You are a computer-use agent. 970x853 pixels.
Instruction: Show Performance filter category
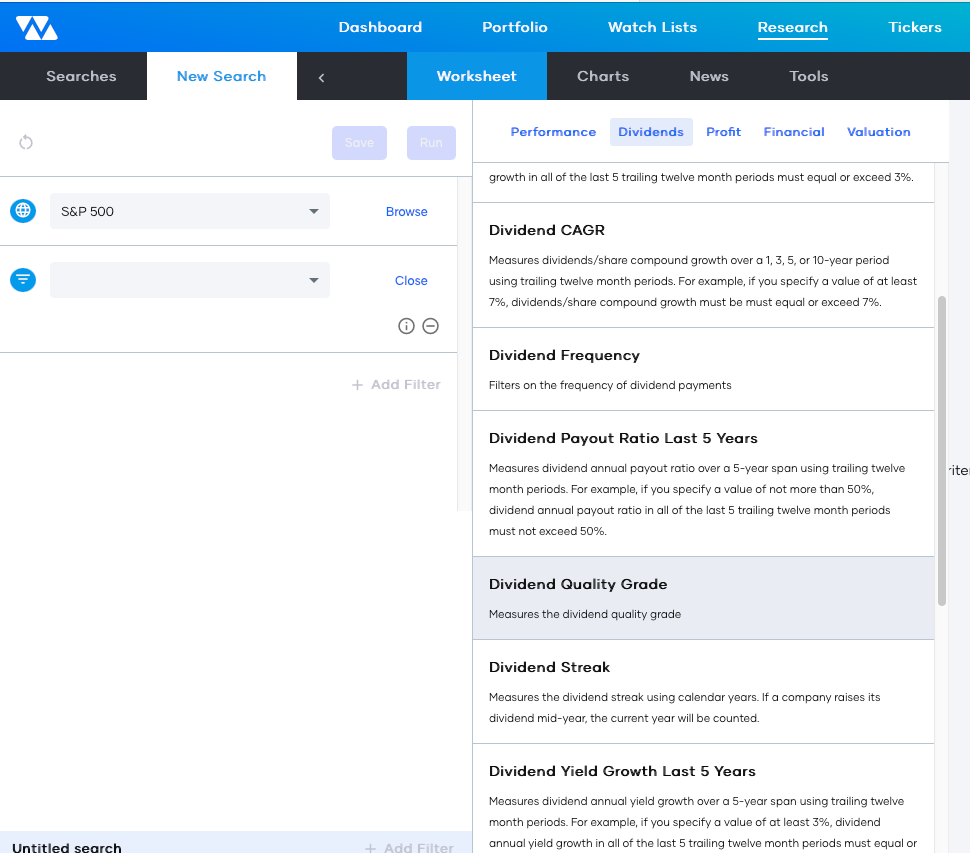553,132
